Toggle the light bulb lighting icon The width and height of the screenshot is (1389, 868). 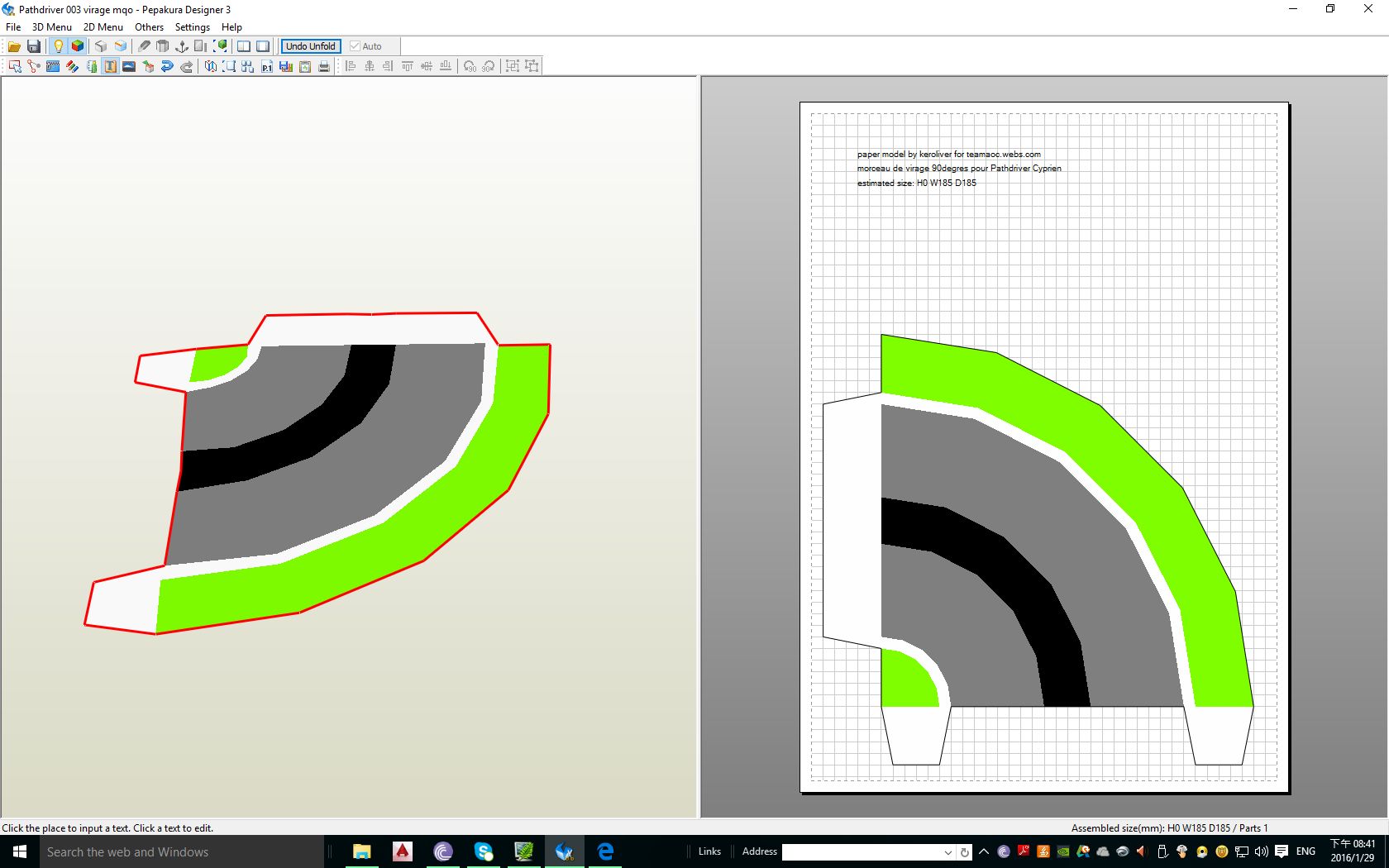pos(58,46)
